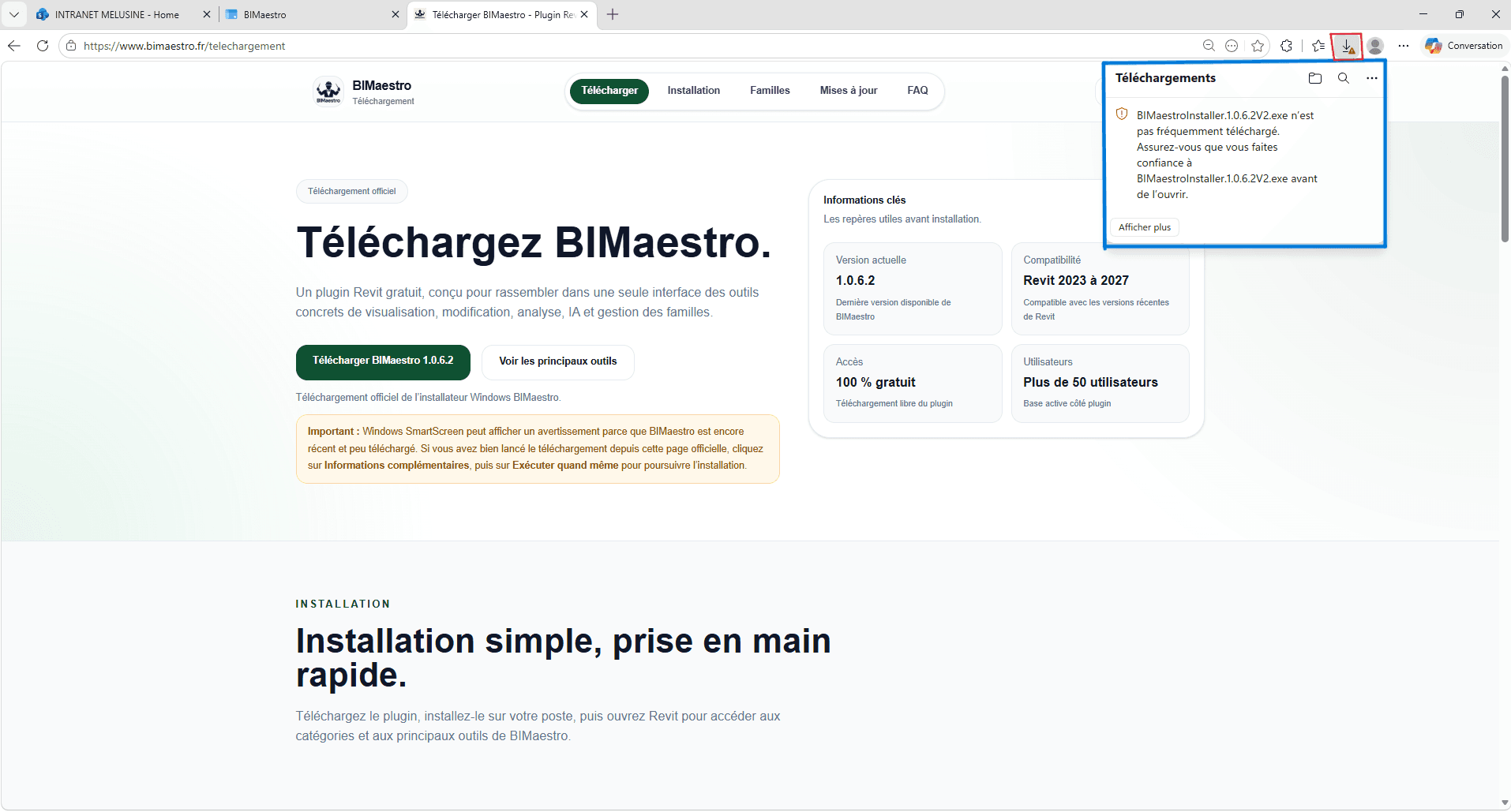Go to Familles nav item
1511x812 pixels.
click(x=770, y=91)
